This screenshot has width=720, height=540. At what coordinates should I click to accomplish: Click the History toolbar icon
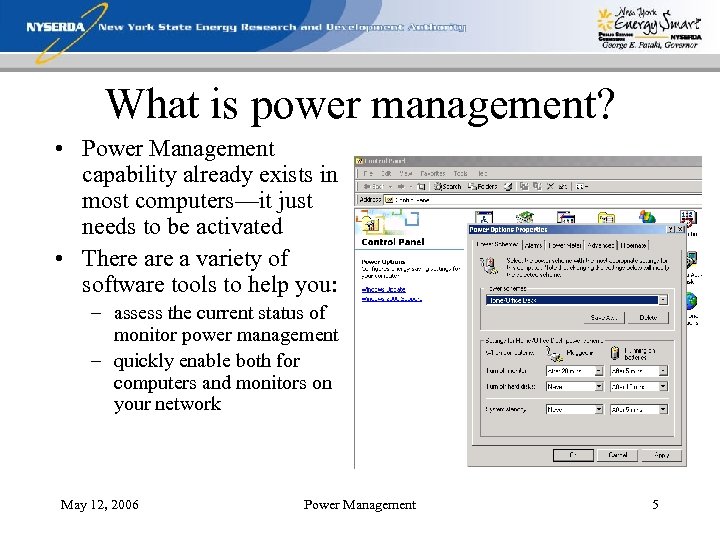click(x=508, y=186)
